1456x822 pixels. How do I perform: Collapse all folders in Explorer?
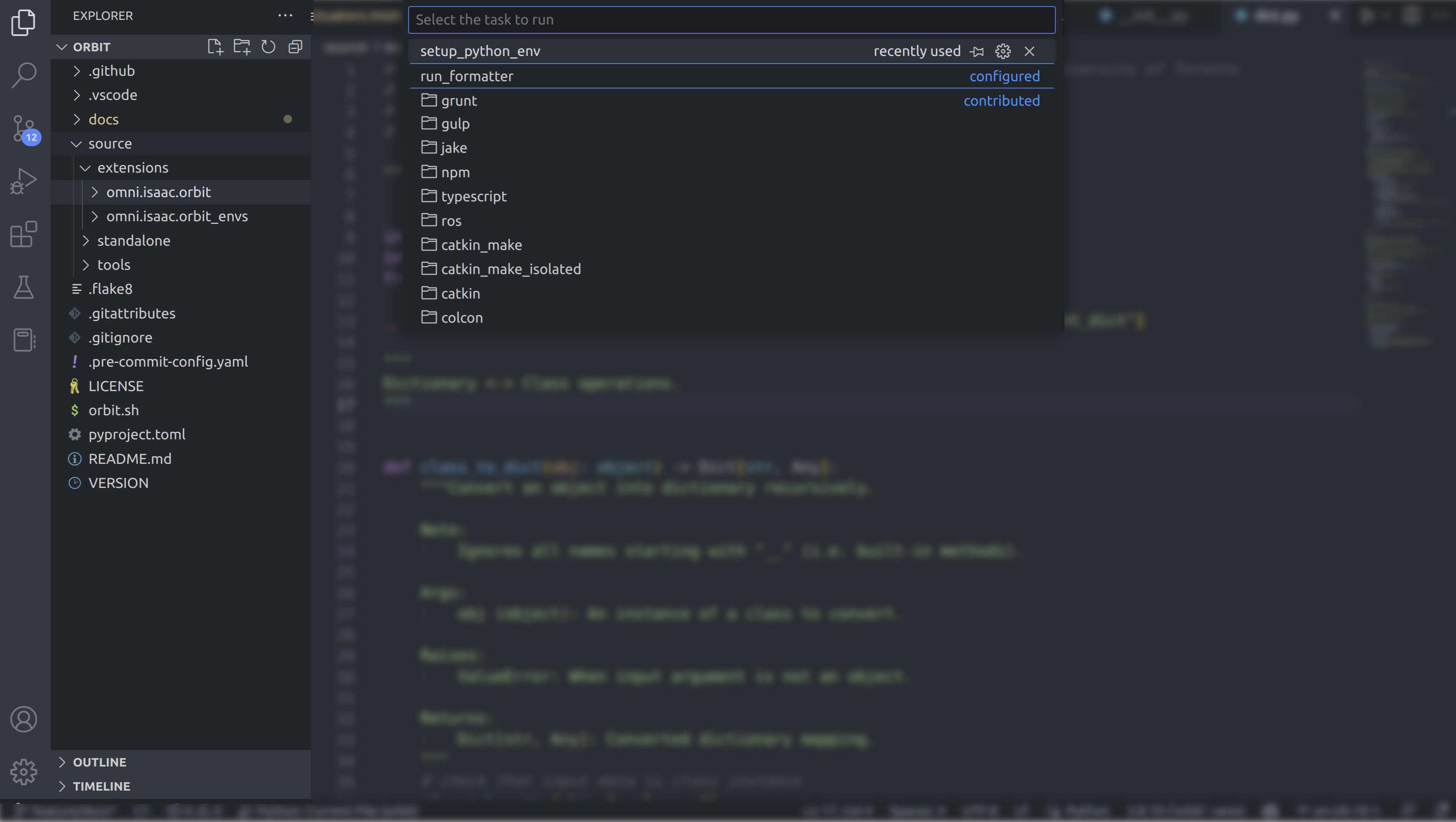tap(295, 47)
